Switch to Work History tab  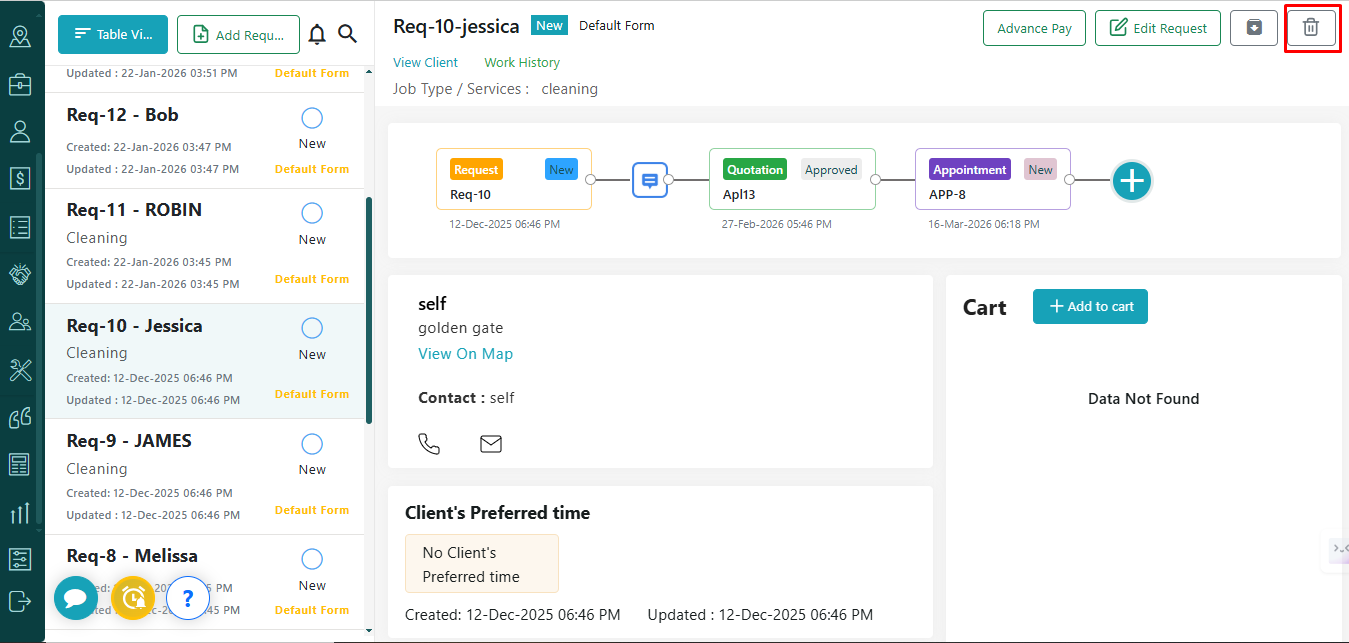[x=522, y=62]
